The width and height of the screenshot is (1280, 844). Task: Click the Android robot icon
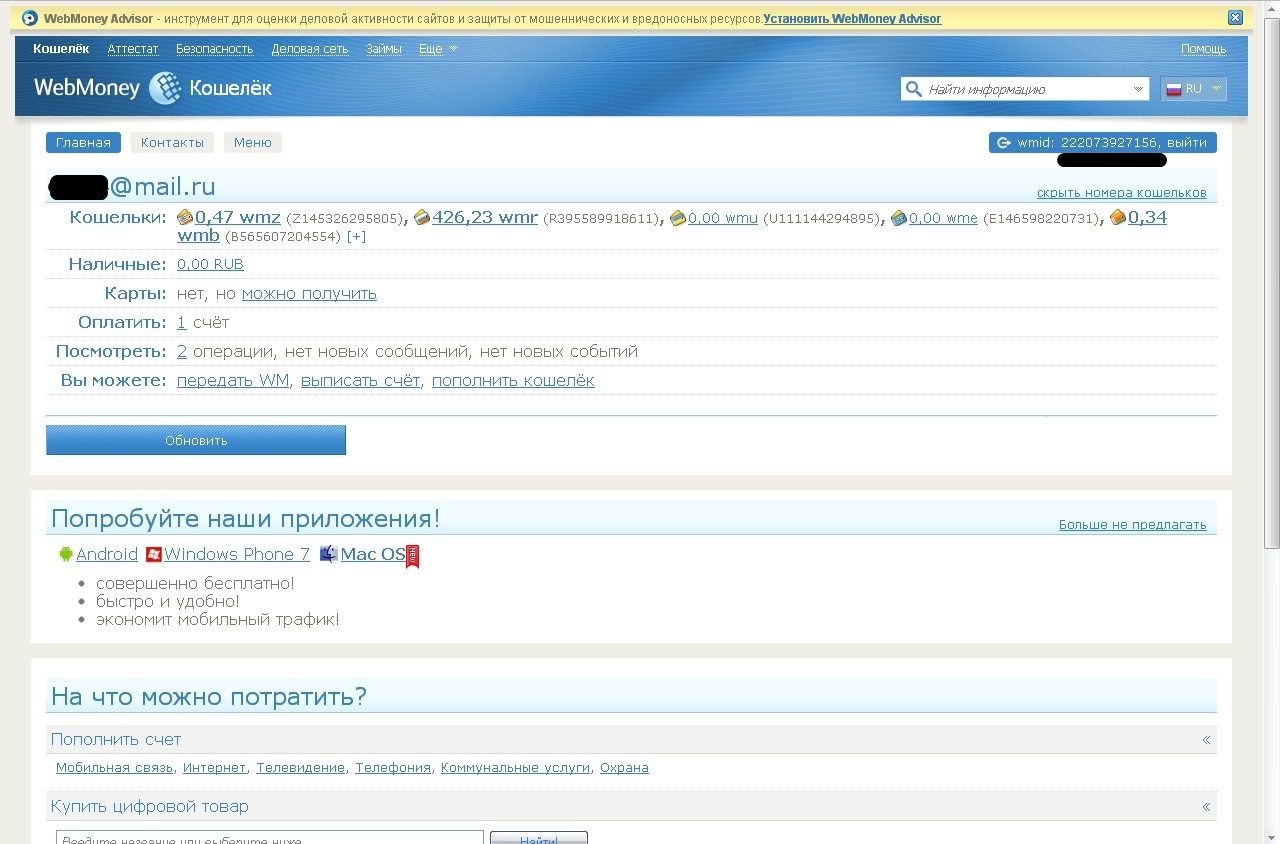pyautogui.click(x=66, y=554)
